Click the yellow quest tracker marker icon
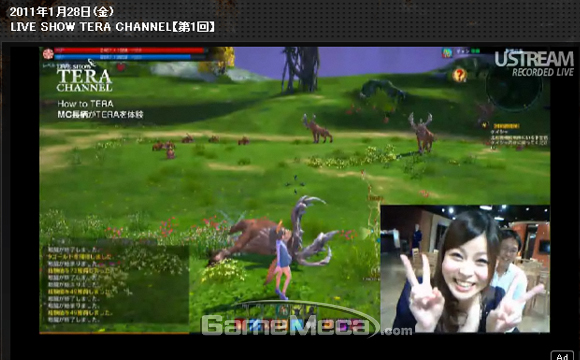This screenshot has width=580, height=360. tap(485, 126)
